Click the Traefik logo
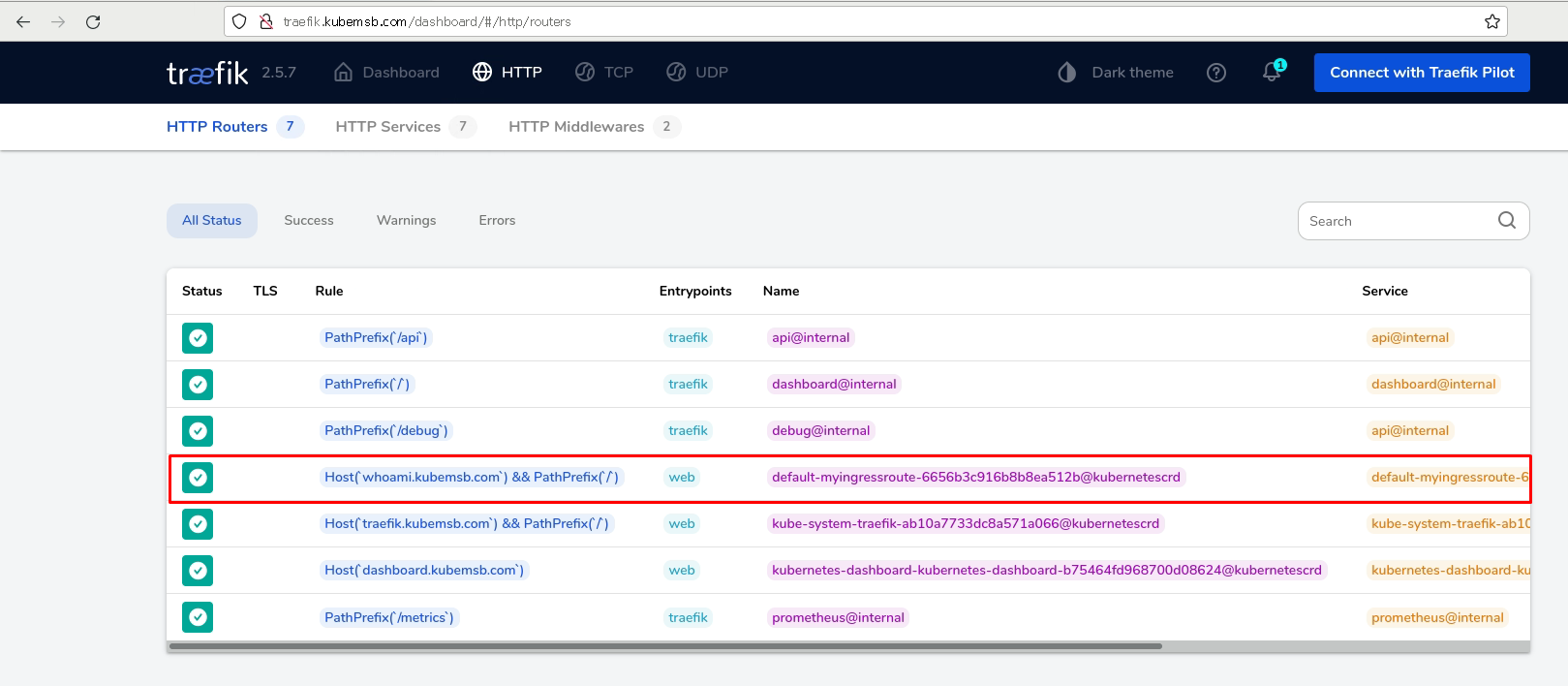 (207, 73)
